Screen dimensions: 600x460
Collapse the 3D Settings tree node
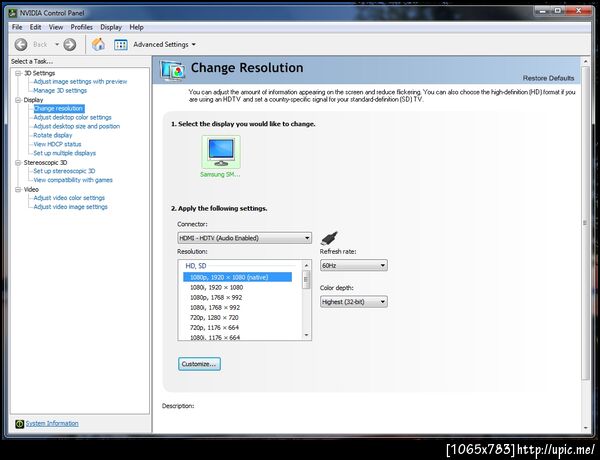click(x=18, y=73)
